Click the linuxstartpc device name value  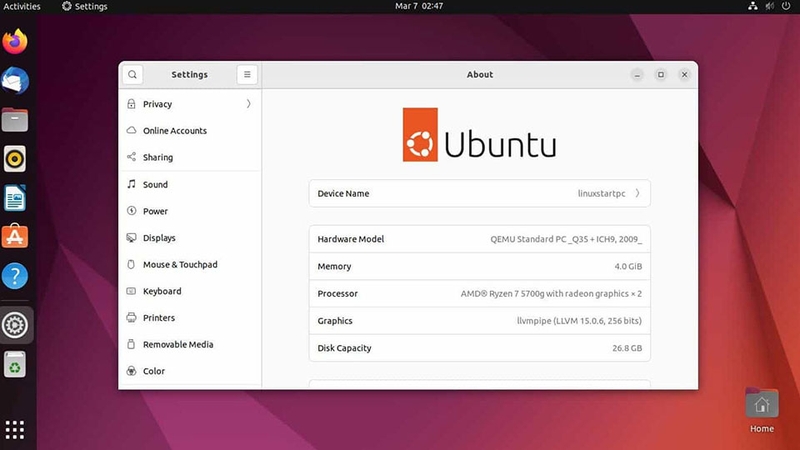click(x=602, y=193)
